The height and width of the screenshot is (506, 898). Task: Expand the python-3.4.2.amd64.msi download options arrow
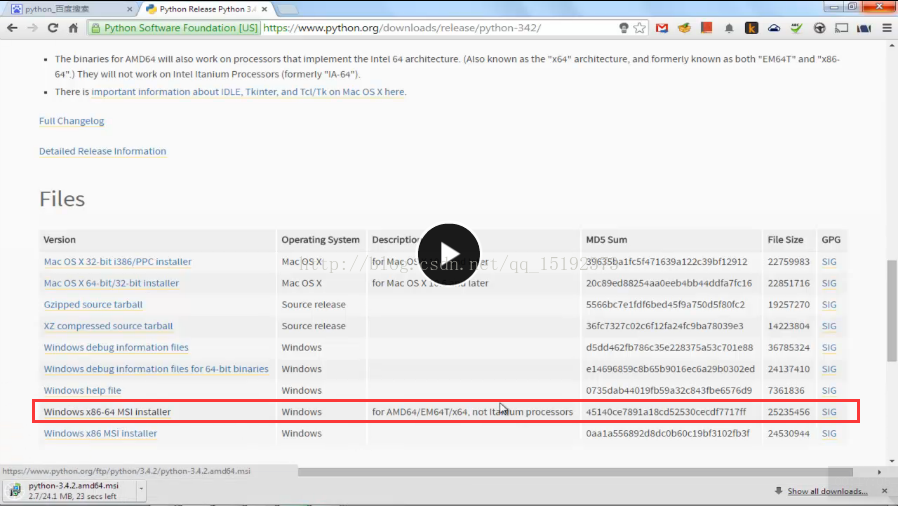pos(140,490)
